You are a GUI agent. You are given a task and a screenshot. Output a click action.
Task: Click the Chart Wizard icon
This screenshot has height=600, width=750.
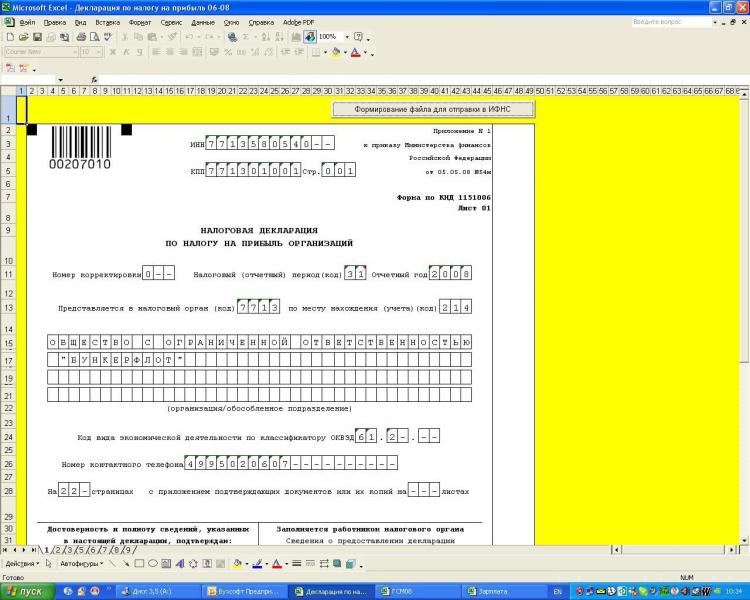(x=296, y=37)
